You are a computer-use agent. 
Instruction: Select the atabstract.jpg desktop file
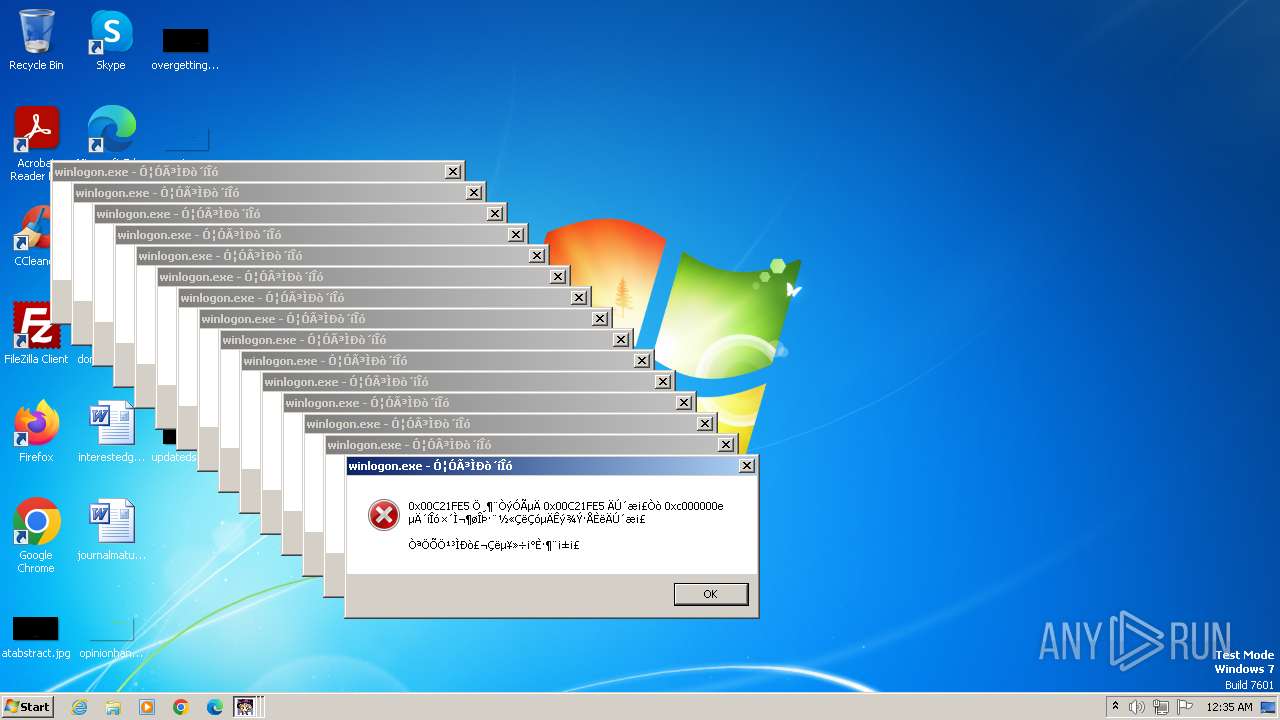point(36,638)
